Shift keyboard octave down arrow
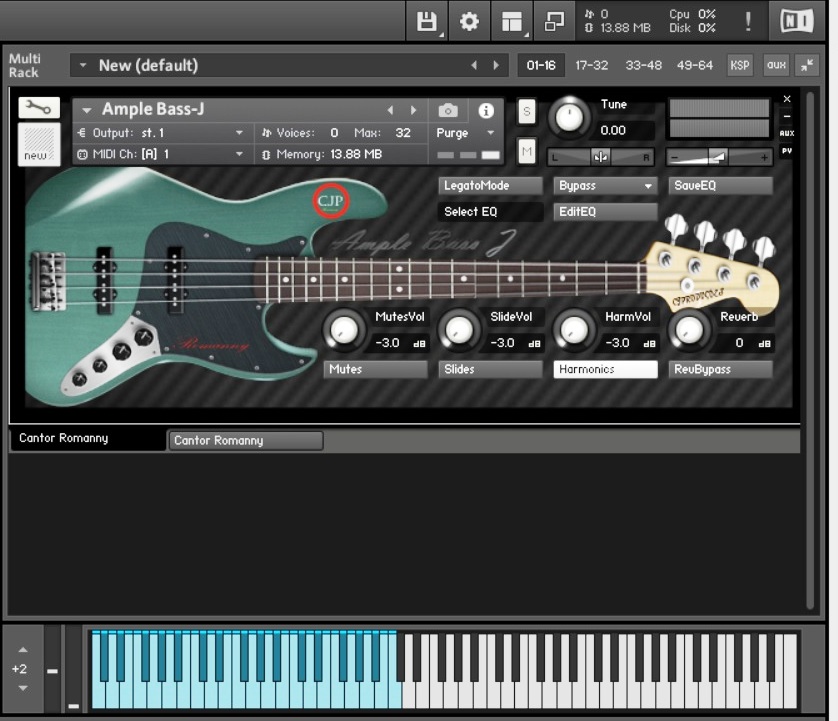838x721 pixels. pos(22,688)
